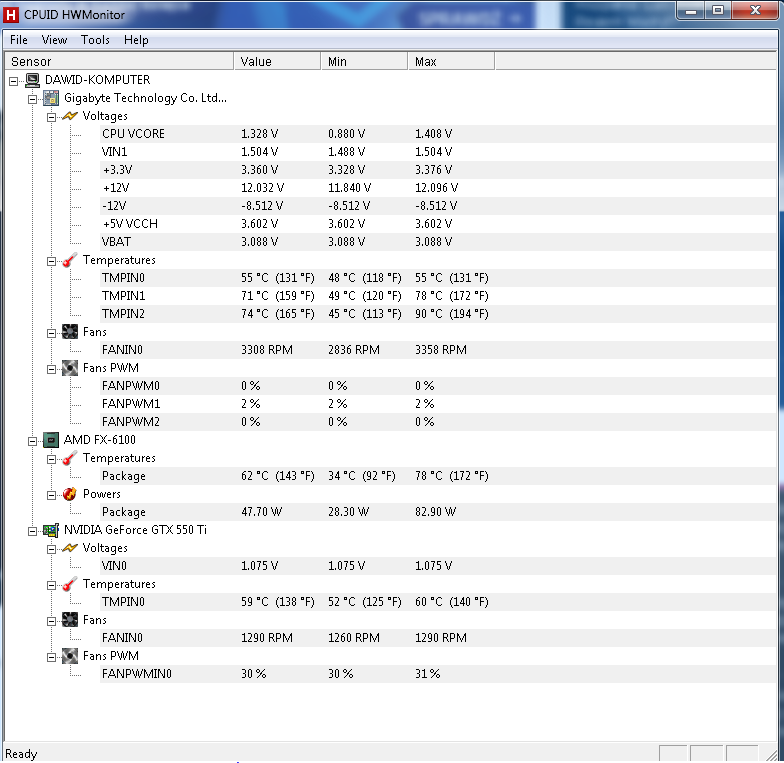Open the View menu

pyautogui.click(x=54, y=40)
